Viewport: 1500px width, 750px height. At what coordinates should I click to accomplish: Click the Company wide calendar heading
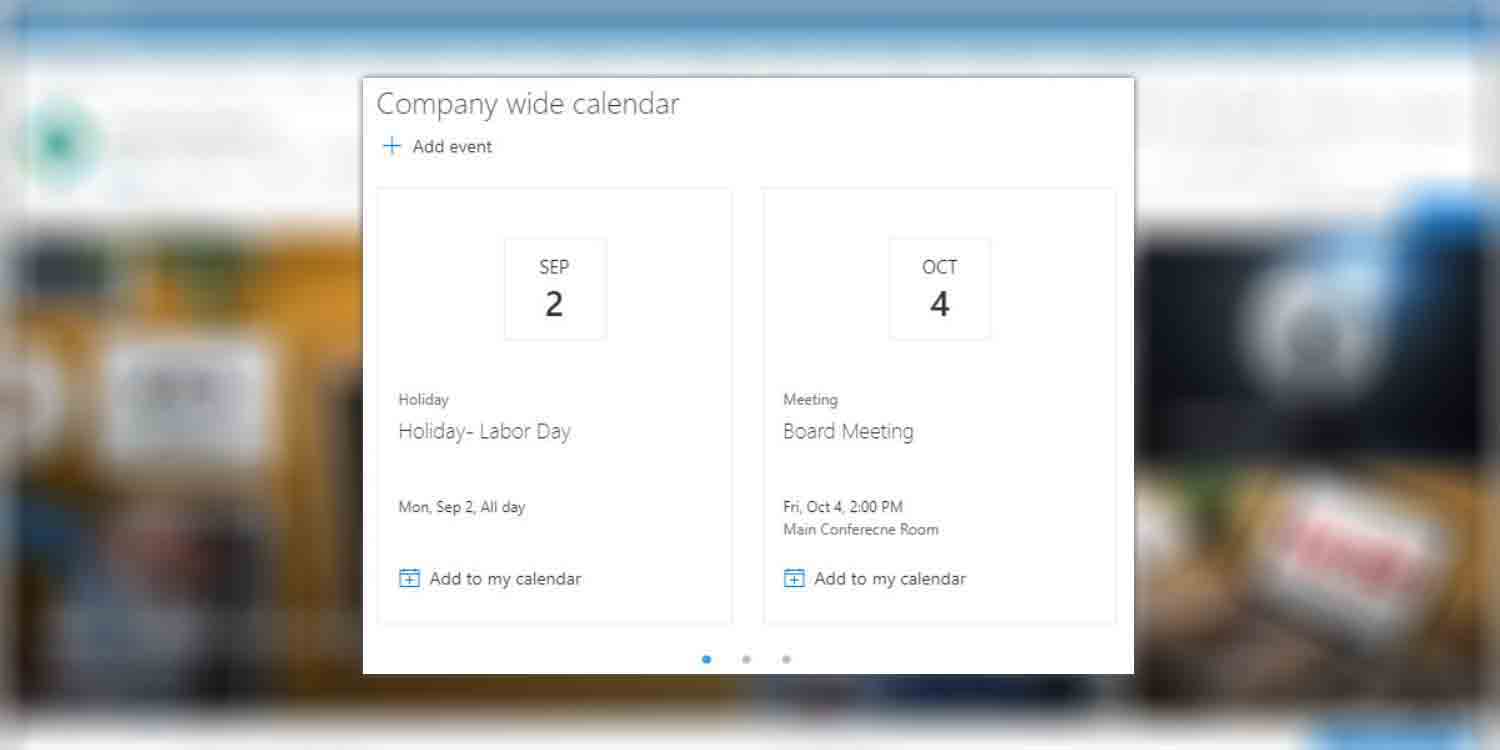pyautogui.click(x=527, y=103)
